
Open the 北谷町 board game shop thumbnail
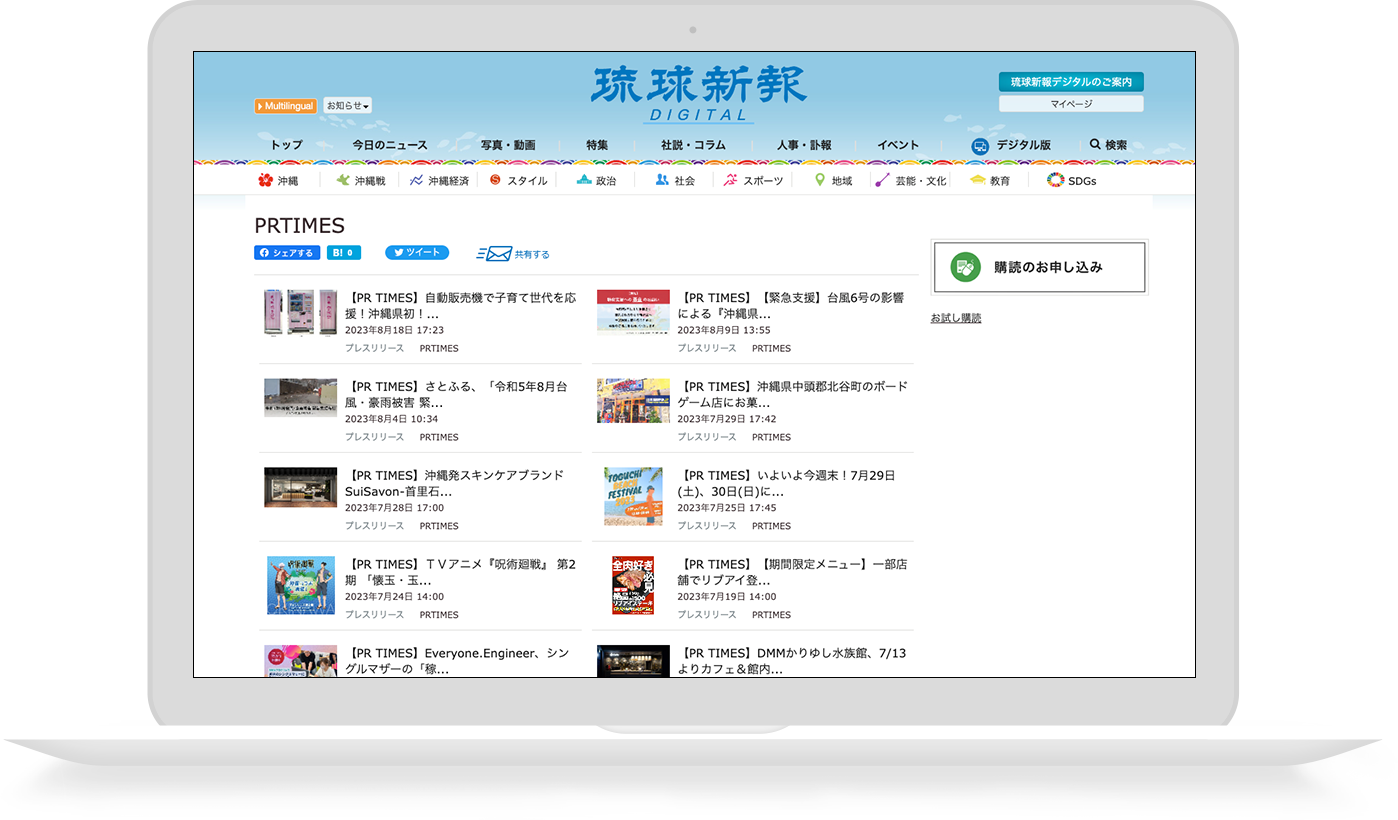(633, 400)
